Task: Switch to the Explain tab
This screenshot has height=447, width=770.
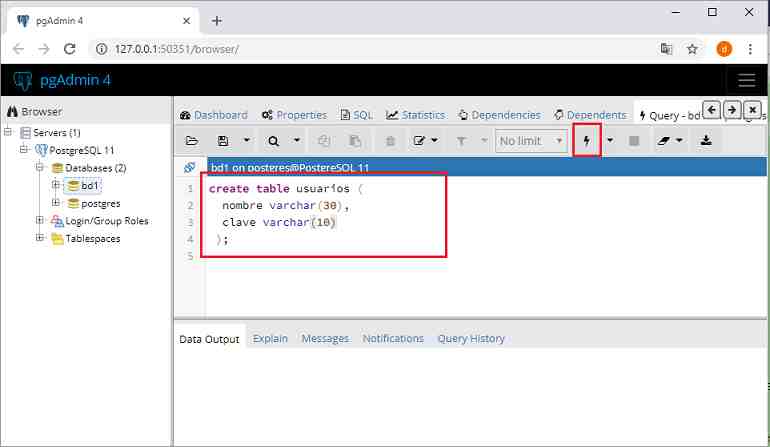Action: coord(270,338)
